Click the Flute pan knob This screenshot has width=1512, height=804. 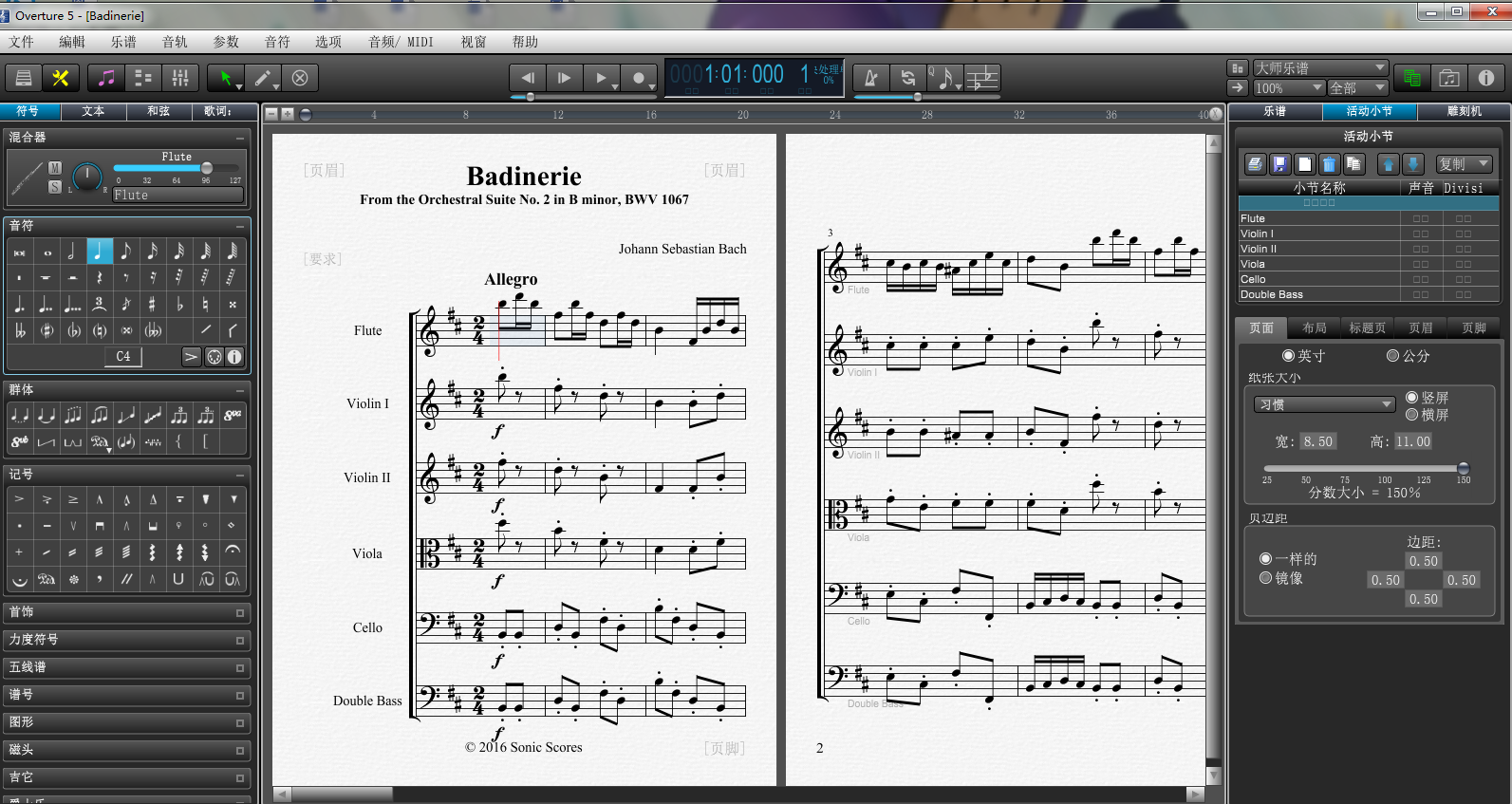[x=87, y=177]
